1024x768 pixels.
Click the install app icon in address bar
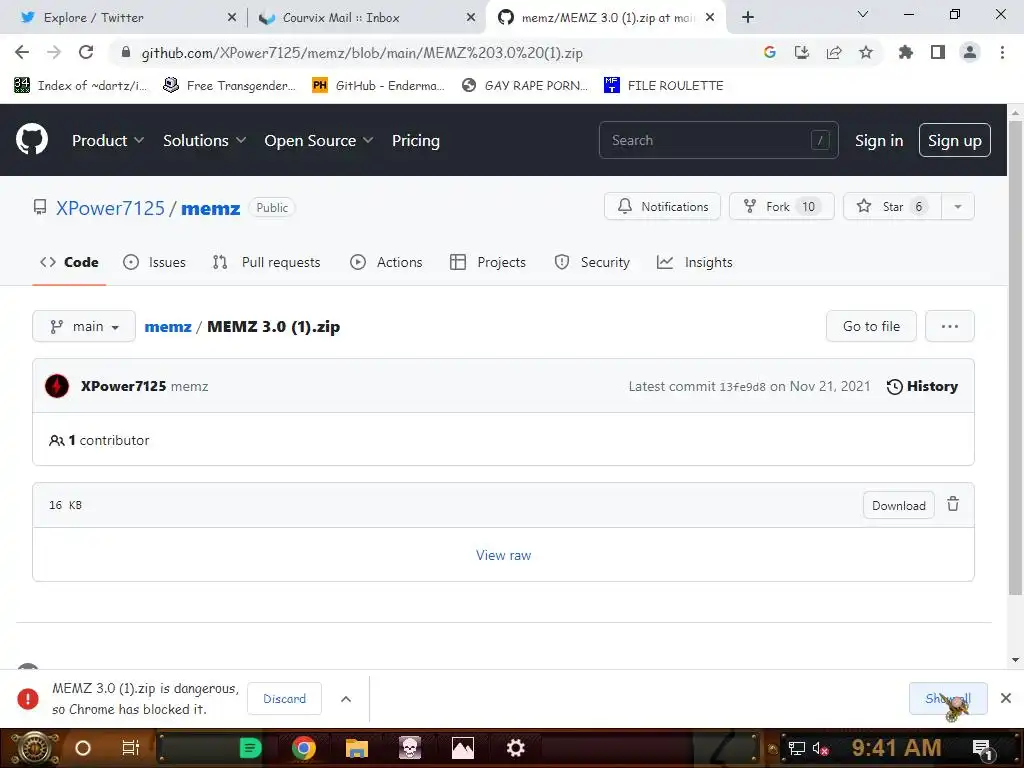pos(802,52)
